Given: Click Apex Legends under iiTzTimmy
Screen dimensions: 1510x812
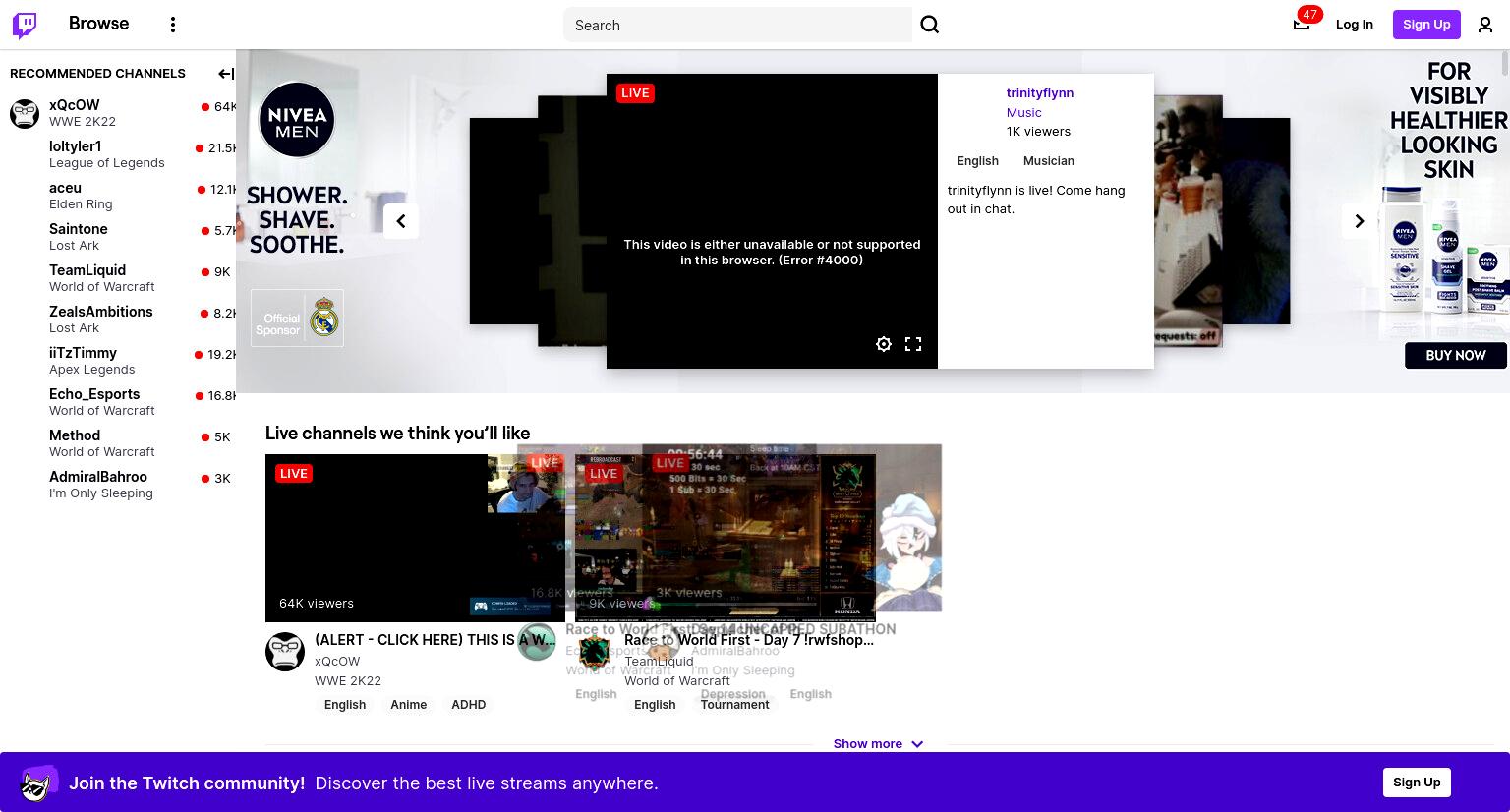Looking at the screenshot, I should click(92, 370).
